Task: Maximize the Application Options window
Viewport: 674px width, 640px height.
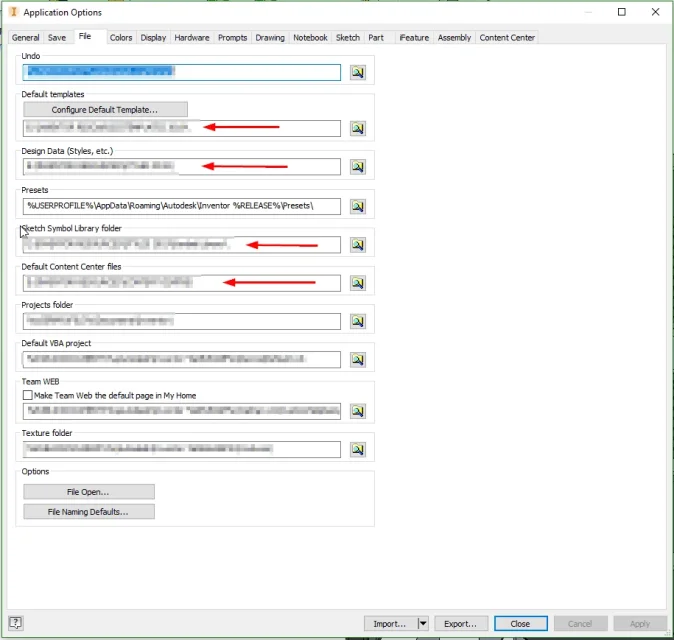Action: point(622,12)
